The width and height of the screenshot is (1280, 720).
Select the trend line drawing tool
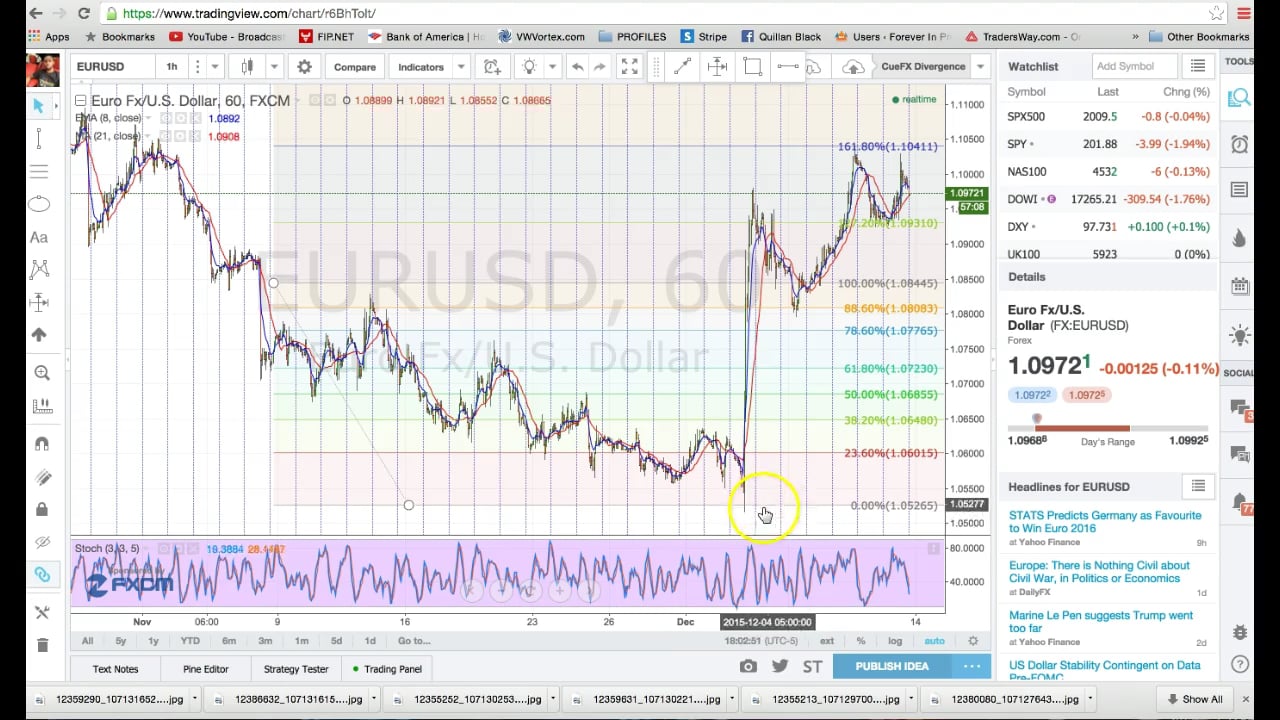pos(39,138)
